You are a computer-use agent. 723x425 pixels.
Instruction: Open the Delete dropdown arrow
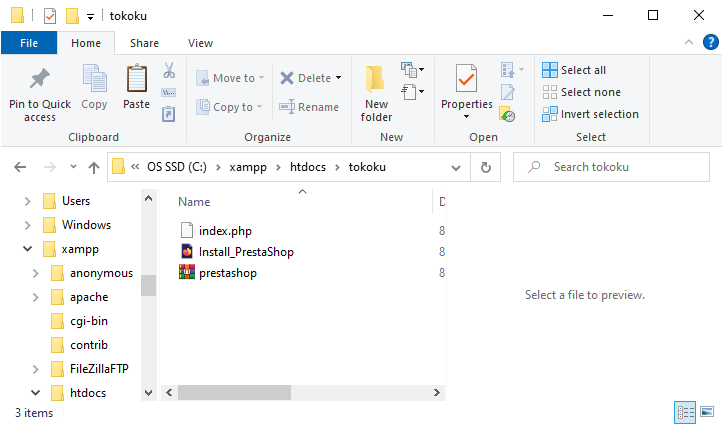pyautogui.click(x=338, y=78)
